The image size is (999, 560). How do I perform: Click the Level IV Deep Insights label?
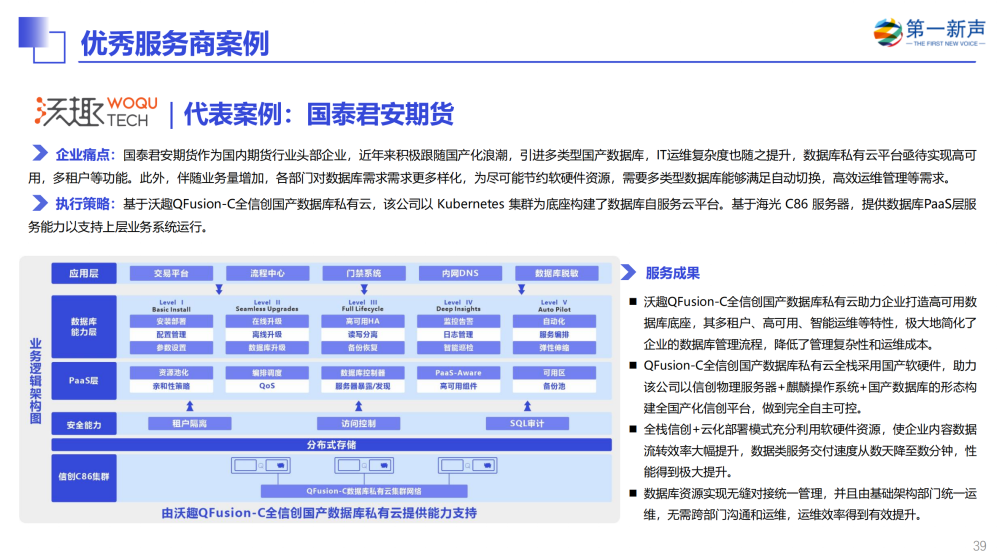pyautogui.click(x=459, y=306)
